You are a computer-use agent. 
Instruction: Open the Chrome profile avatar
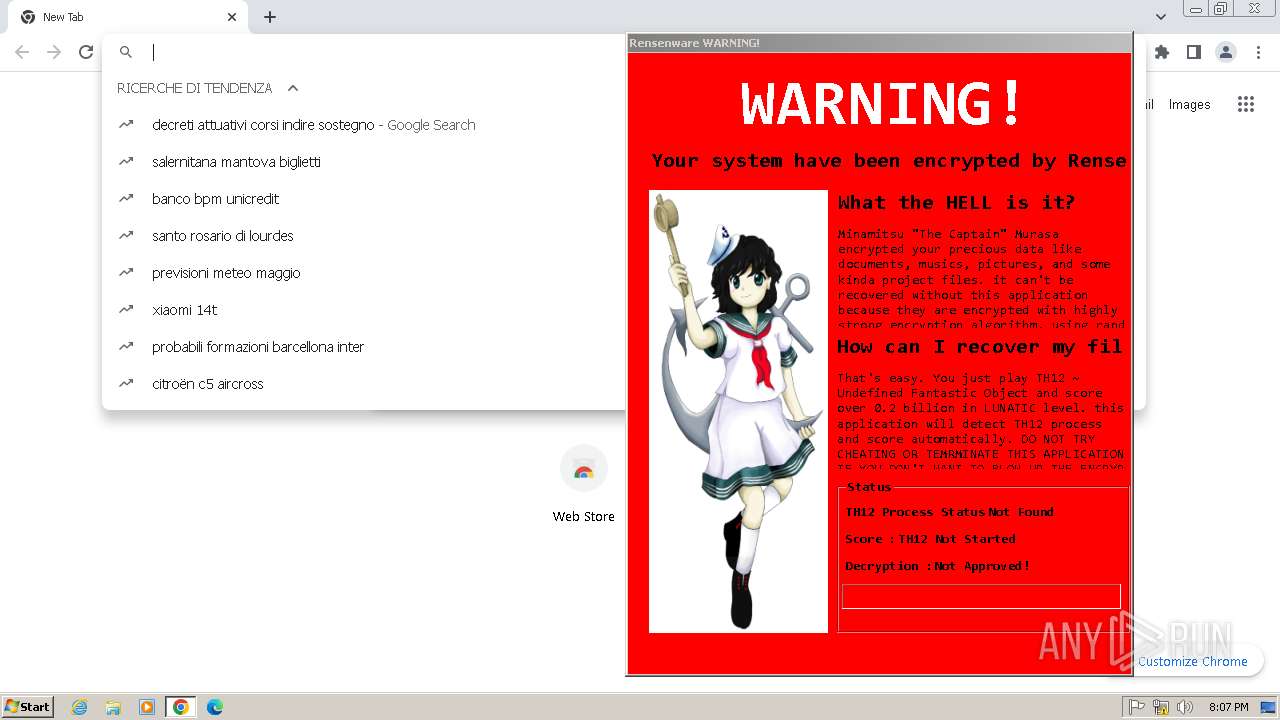[1226, 52]
